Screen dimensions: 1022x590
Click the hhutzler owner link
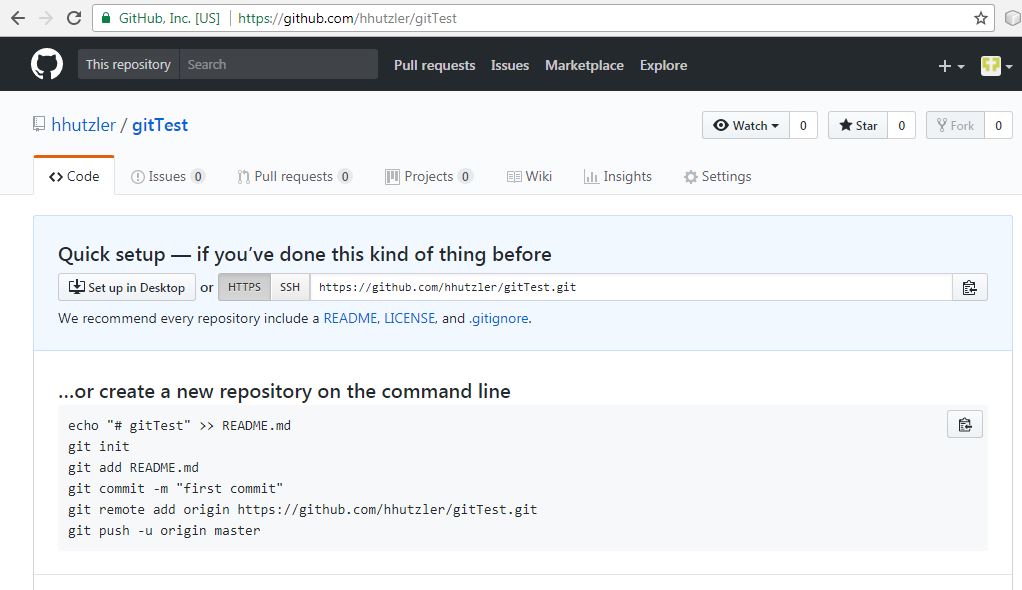click(83, 125)
